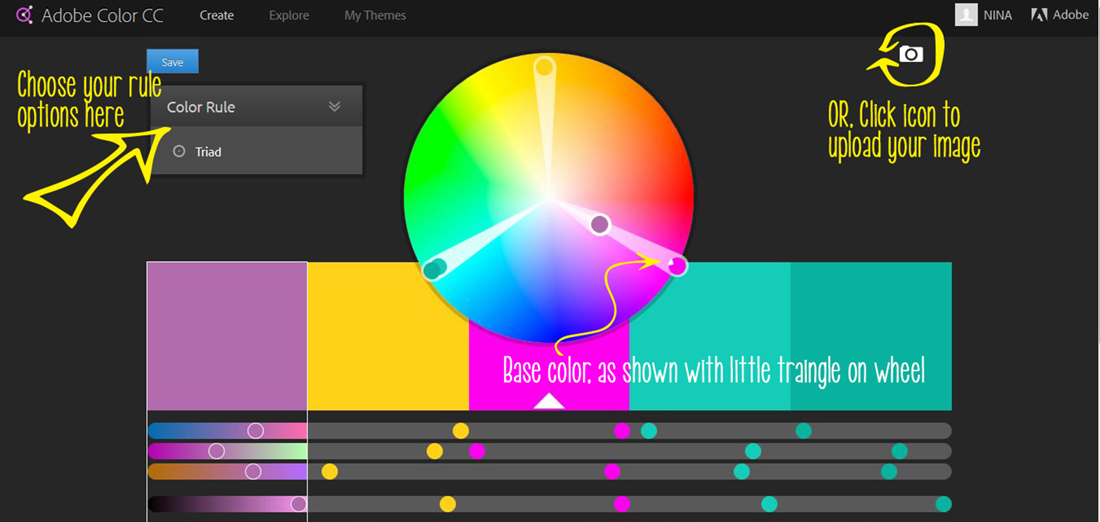Go to the Explore tab
Viewport: 1100px width, 522px height.
point(289,15)
